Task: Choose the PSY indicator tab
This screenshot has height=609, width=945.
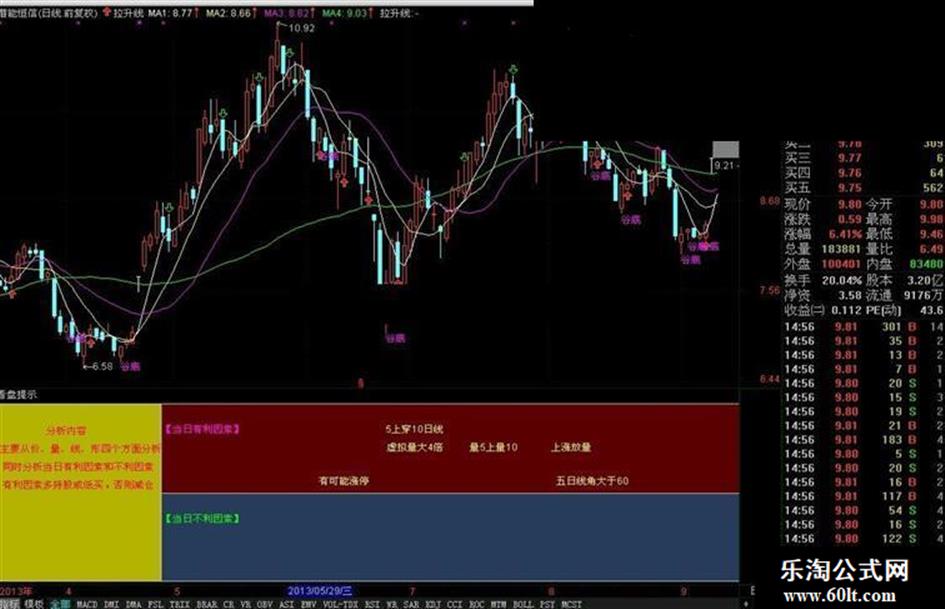Action: (547, 604)
